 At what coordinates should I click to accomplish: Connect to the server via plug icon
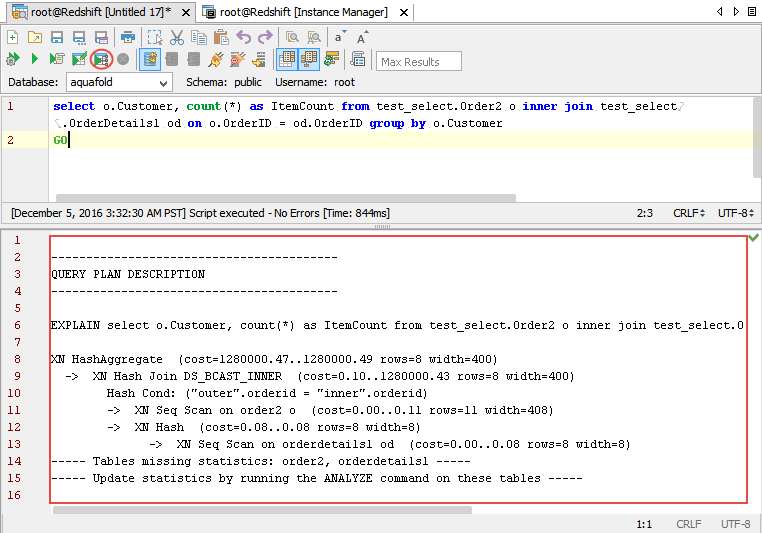[216, 59]
